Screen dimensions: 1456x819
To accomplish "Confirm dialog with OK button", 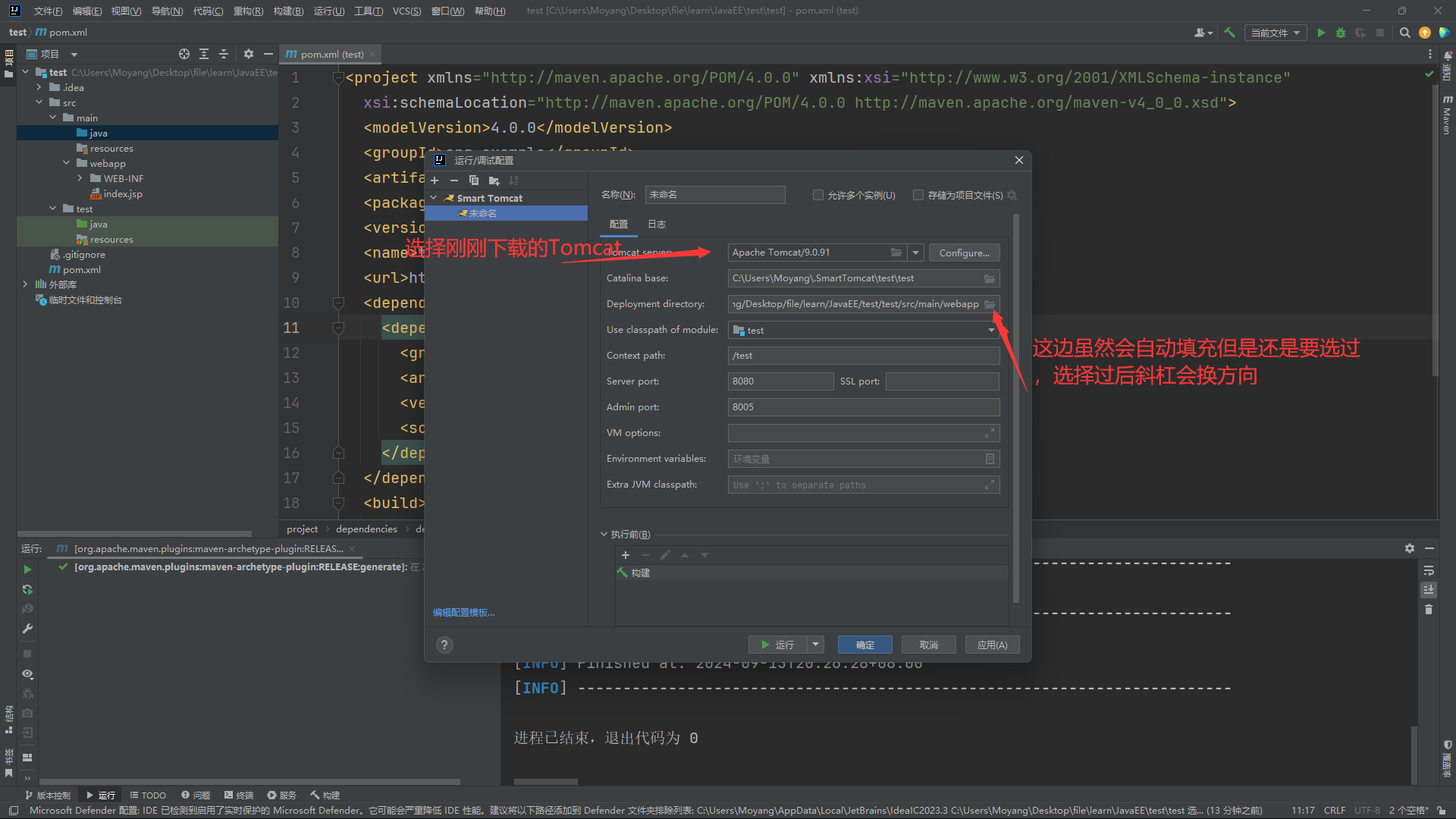I will [x=864, y=645].
